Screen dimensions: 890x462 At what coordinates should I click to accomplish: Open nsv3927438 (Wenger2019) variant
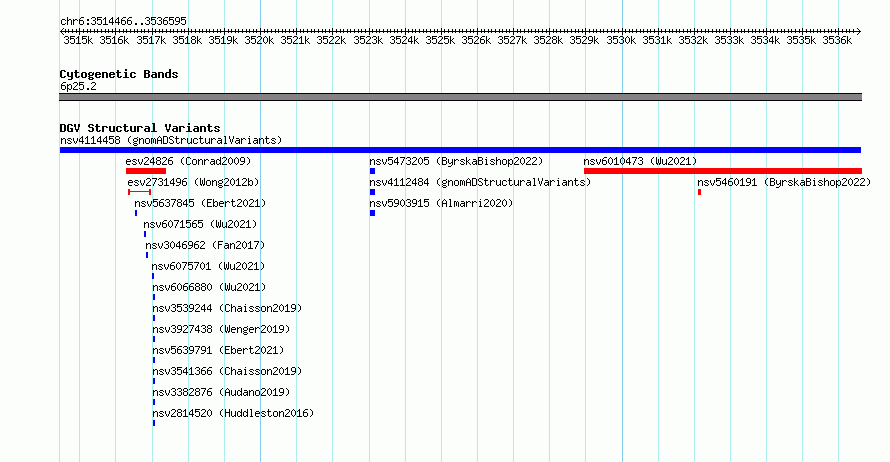[221, 329]
